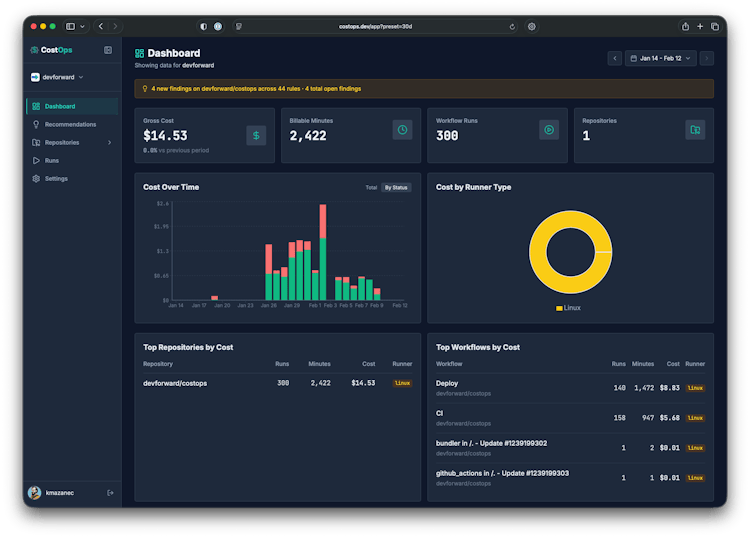Viewport: 750px width, 538px height.
Task: Click the Gross Cost dollar icon
Action: (x=256, y=135)
